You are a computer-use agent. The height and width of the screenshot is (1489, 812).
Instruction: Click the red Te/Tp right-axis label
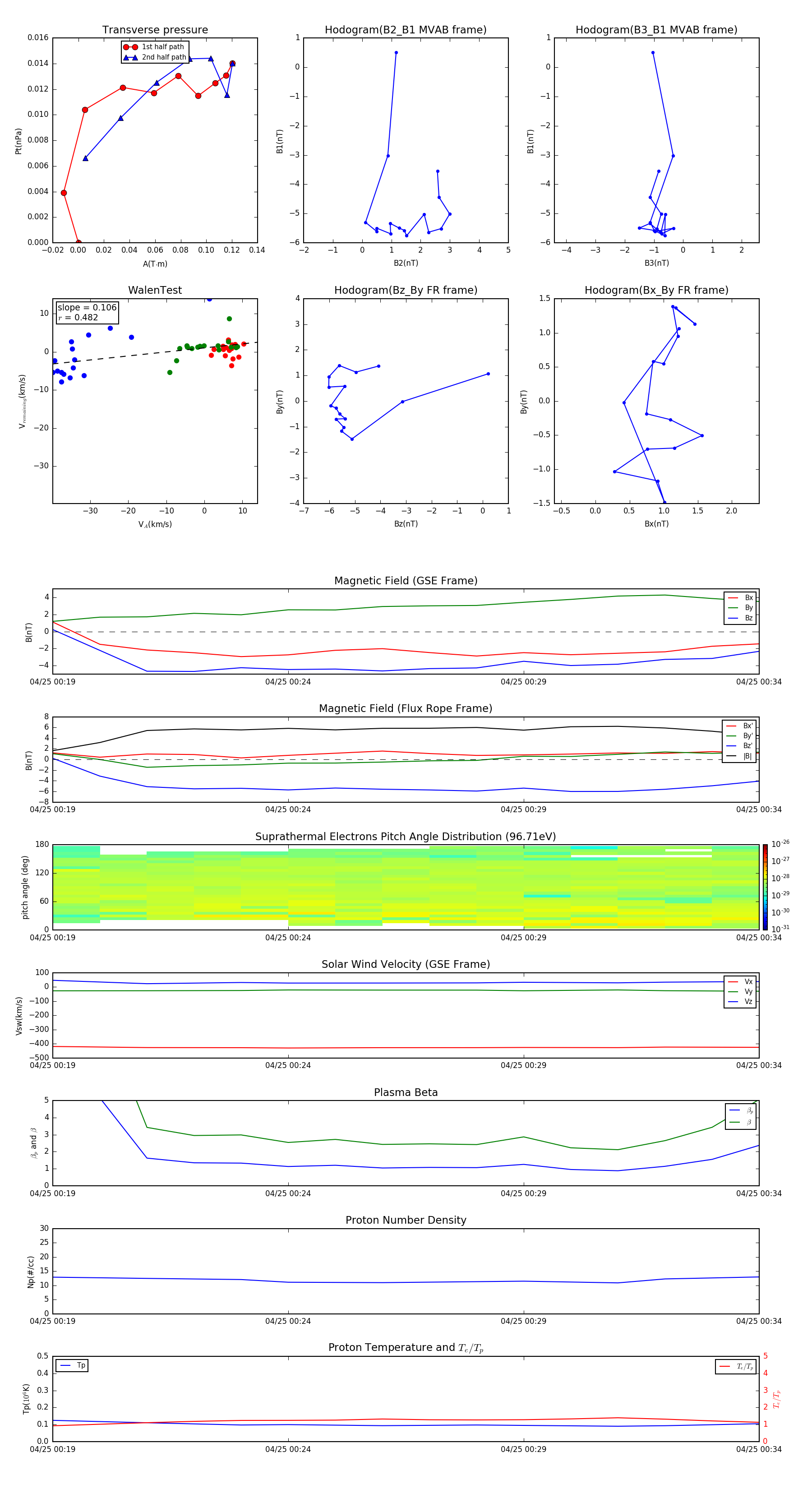(x=777, y=1399)
